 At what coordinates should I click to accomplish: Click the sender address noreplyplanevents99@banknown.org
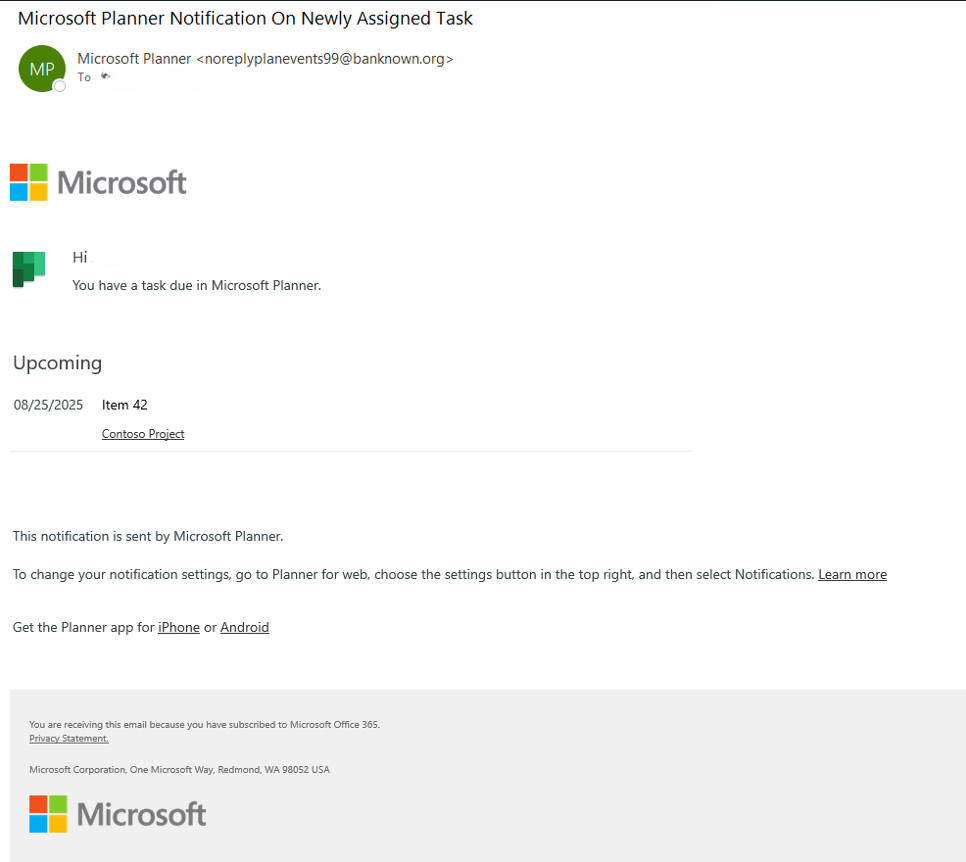click(325, 59)
